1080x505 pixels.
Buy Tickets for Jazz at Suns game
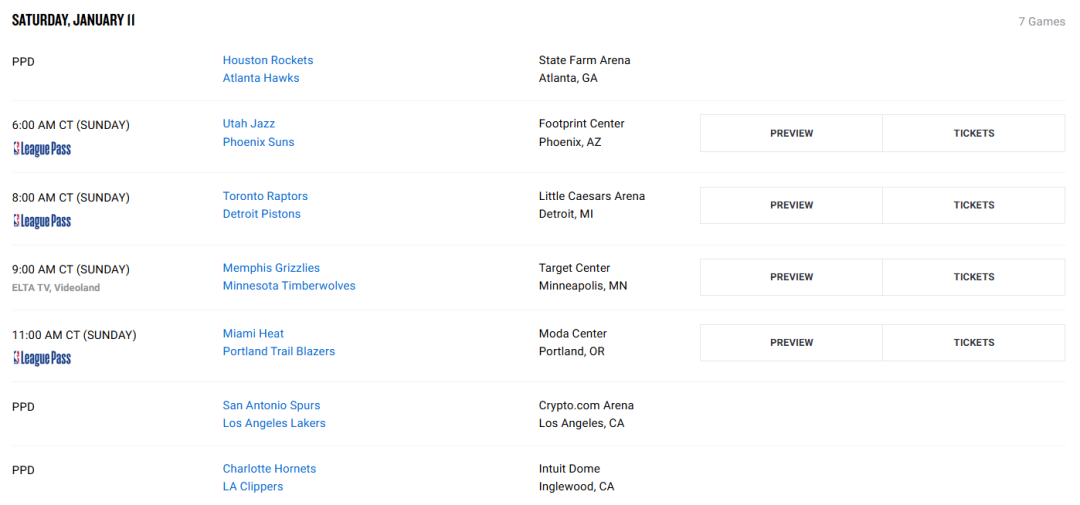tap(974, 133)
